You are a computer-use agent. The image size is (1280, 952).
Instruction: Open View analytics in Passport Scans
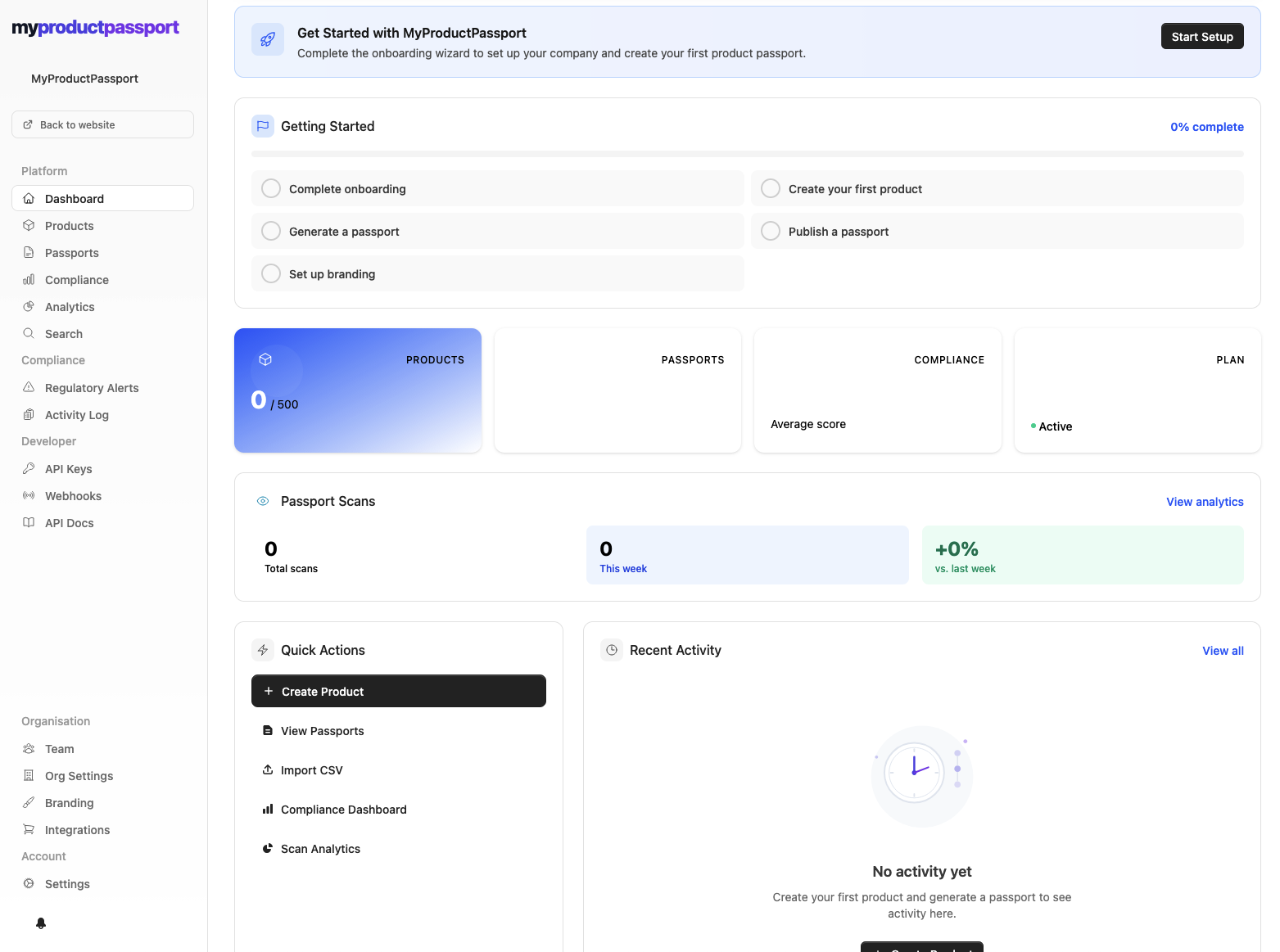pyautogui.click(x=1205, y=501)
